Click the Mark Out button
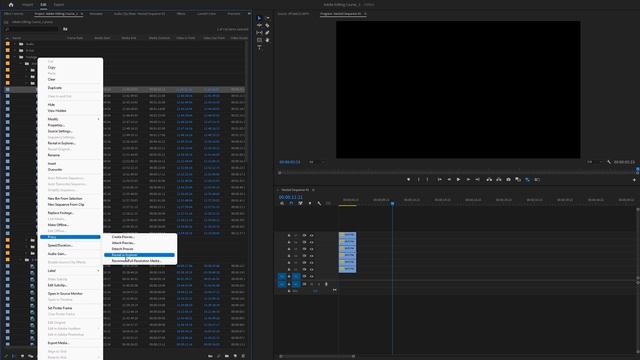Viewport: 640px width, 360px height. 428,180
